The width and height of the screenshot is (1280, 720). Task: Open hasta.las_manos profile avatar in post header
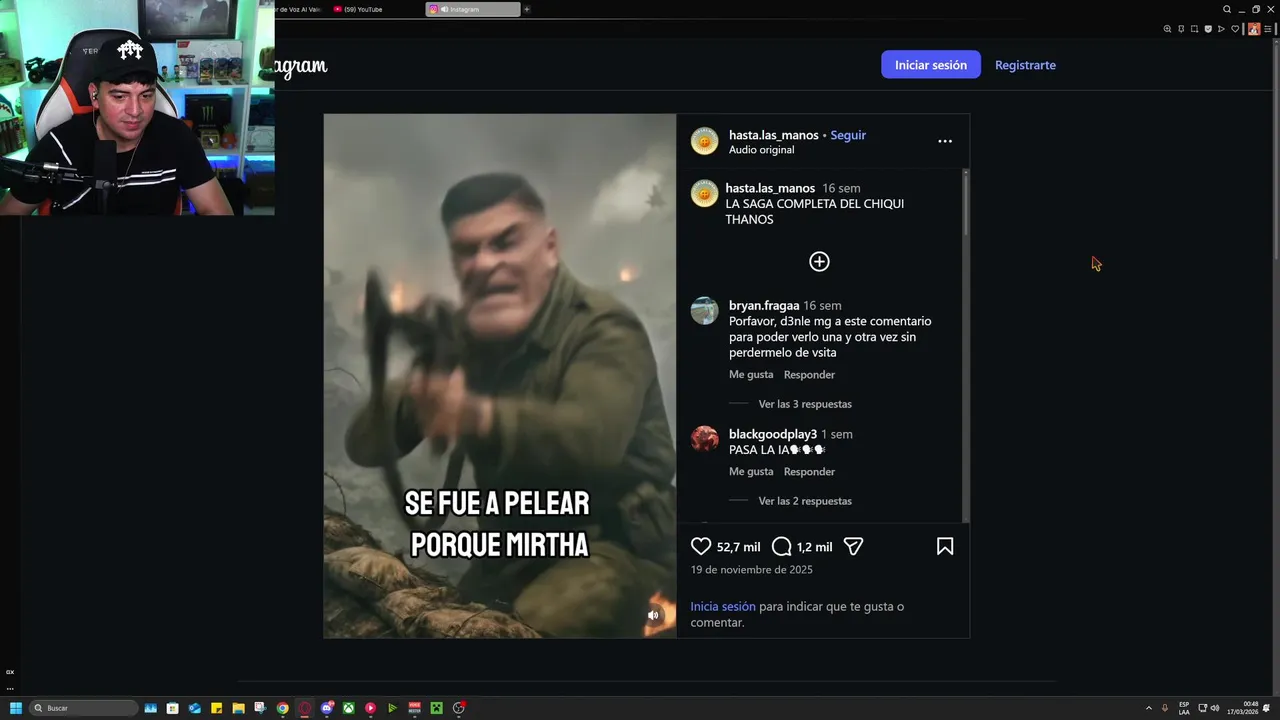[x=704, y=141]
